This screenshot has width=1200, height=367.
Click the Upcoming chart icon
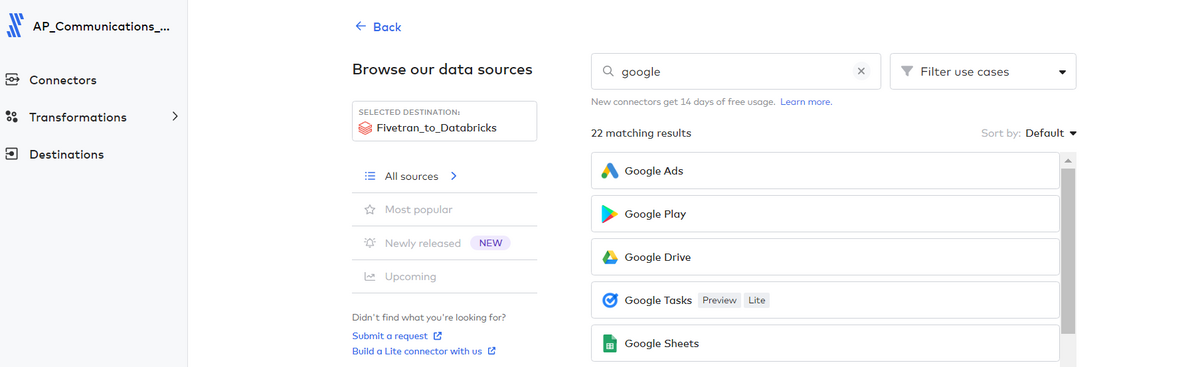coord(370,277)
